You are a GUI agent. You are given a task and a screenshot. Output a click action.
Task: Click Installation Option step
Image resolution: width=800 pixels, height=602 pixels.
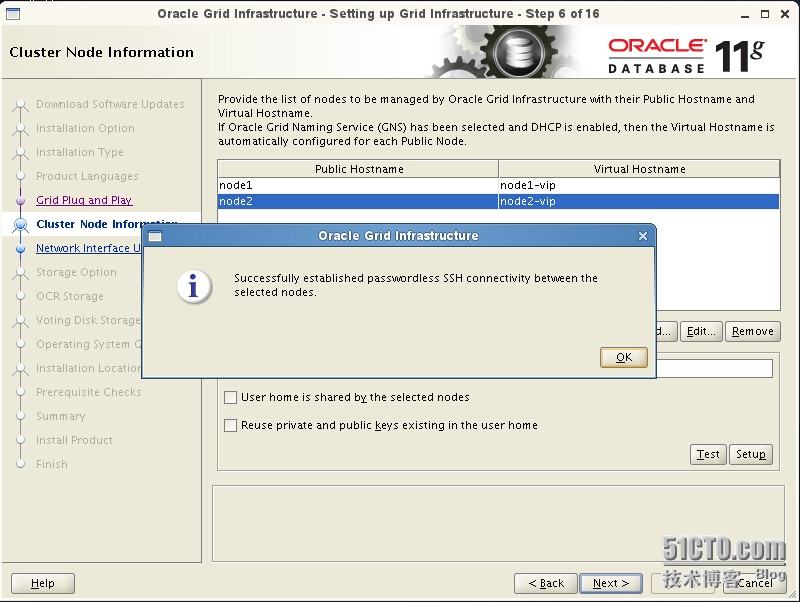tap(85, 128)
